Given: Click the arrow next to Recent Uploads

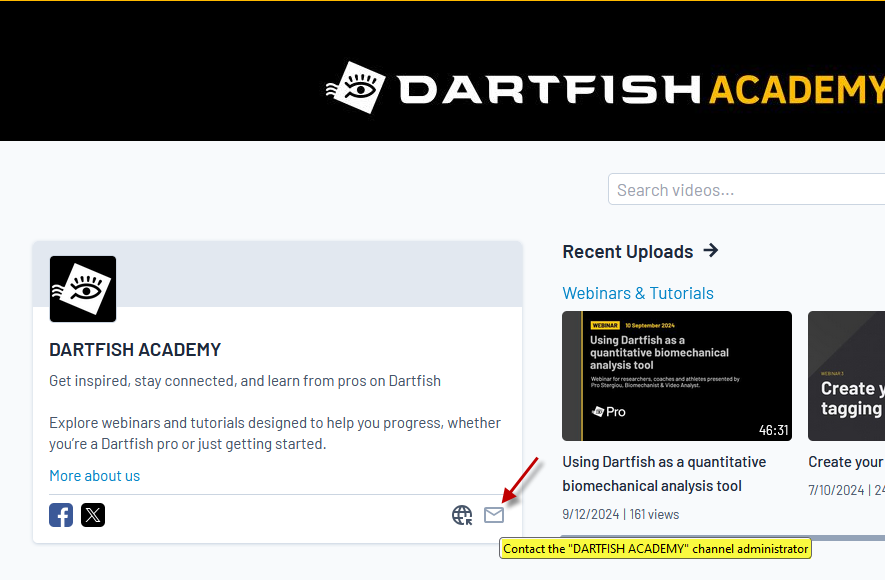Looking at the screenshot, I should pyautogui.click(x=711, y=250).
